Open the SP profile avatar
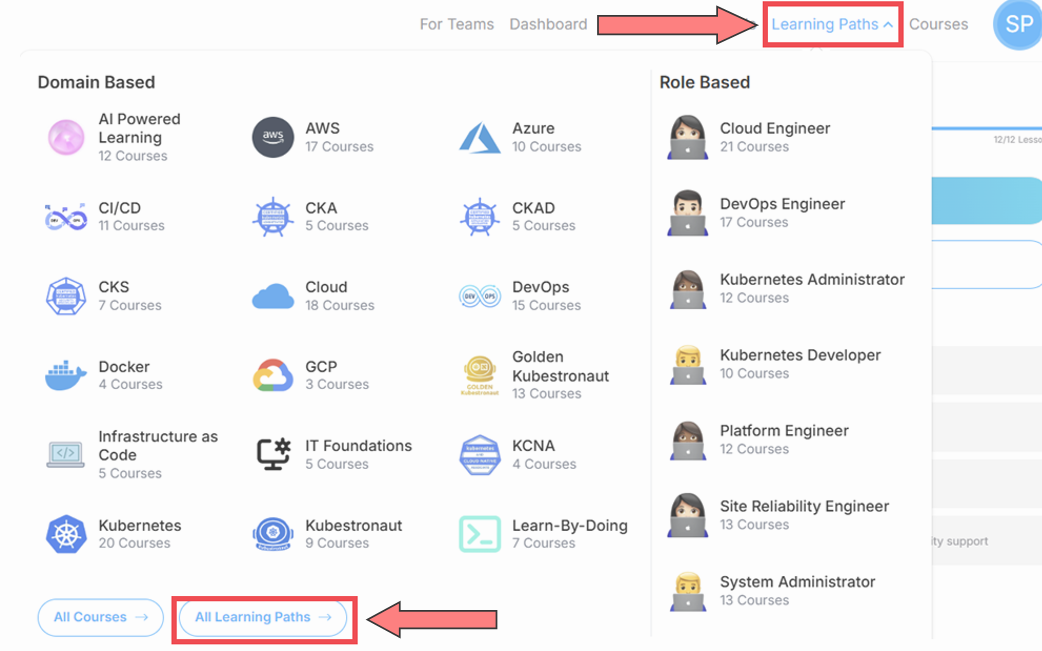This screenshot has width=1042, height=651. [x=1018, y=25]
